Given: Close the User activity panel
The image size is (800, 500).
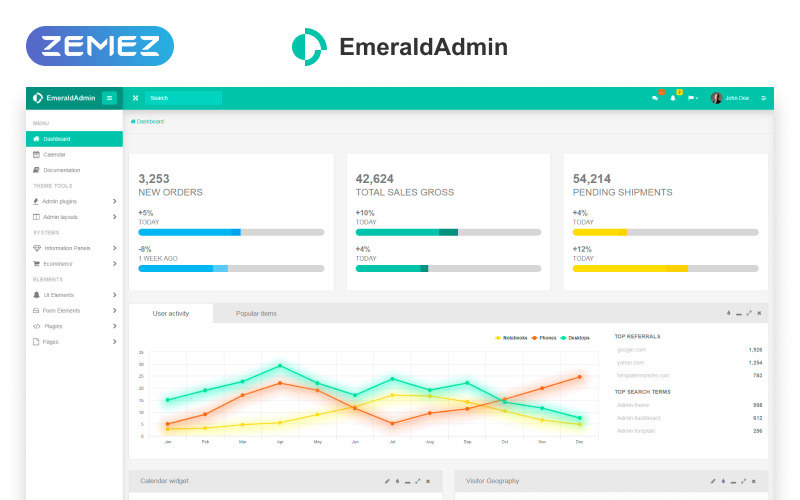Looking at the screenshot, I should click(x=759, y=313).
